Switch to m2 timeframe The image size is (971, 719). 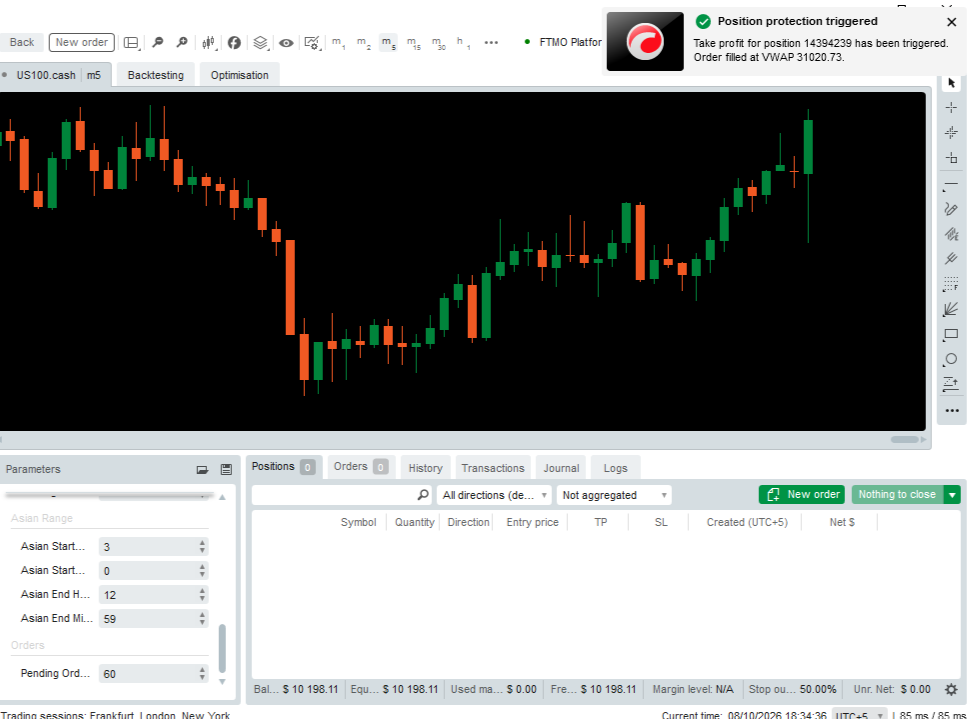tap(364, 43)
